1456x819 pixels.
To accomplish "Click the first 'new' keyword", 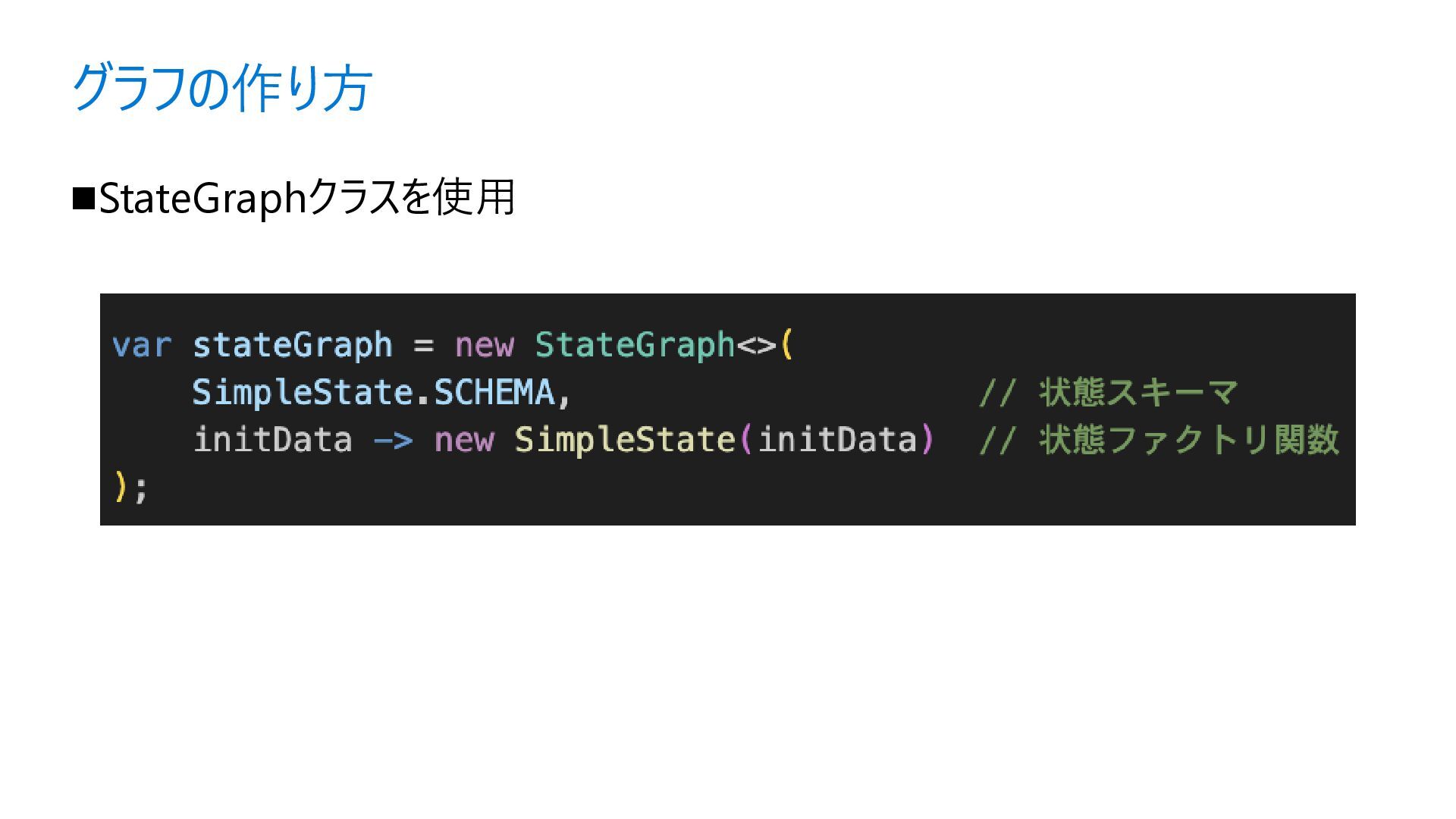I will click(x=484, y=346).
